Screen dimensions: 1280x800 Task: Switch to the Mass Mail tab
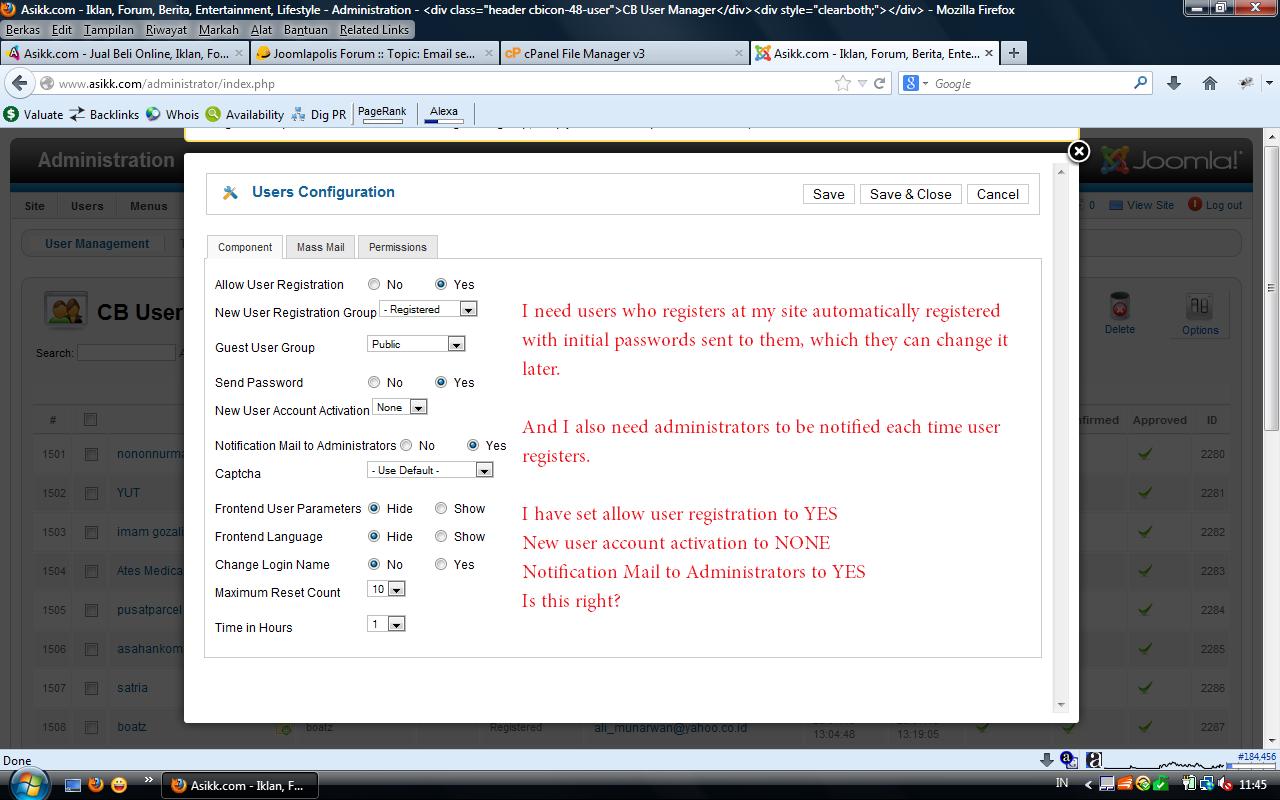point(320,247)
